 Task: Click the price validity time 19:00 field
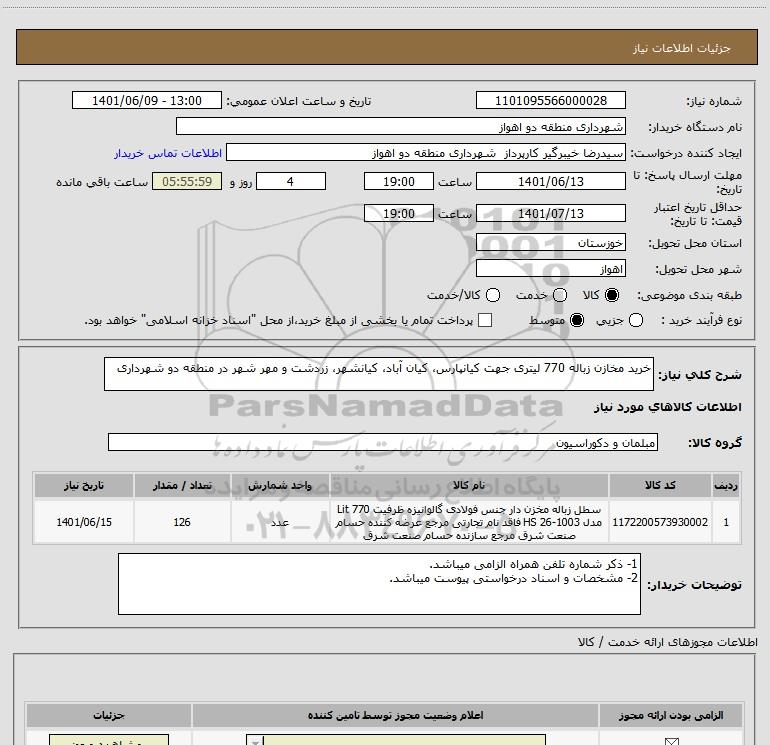399,213
